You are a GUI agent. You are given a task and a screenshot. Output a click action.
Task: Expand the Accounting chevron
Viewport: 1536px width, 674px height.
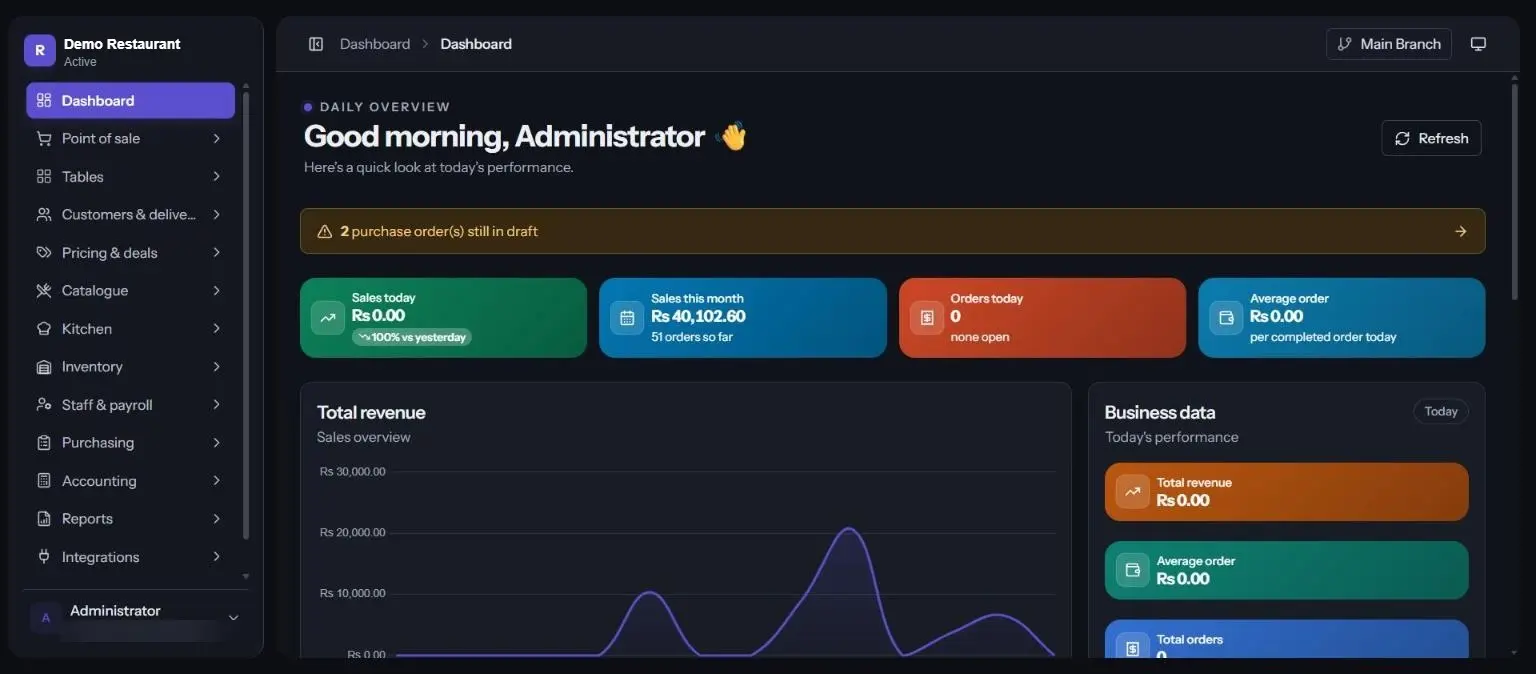(x=216, y=481)
